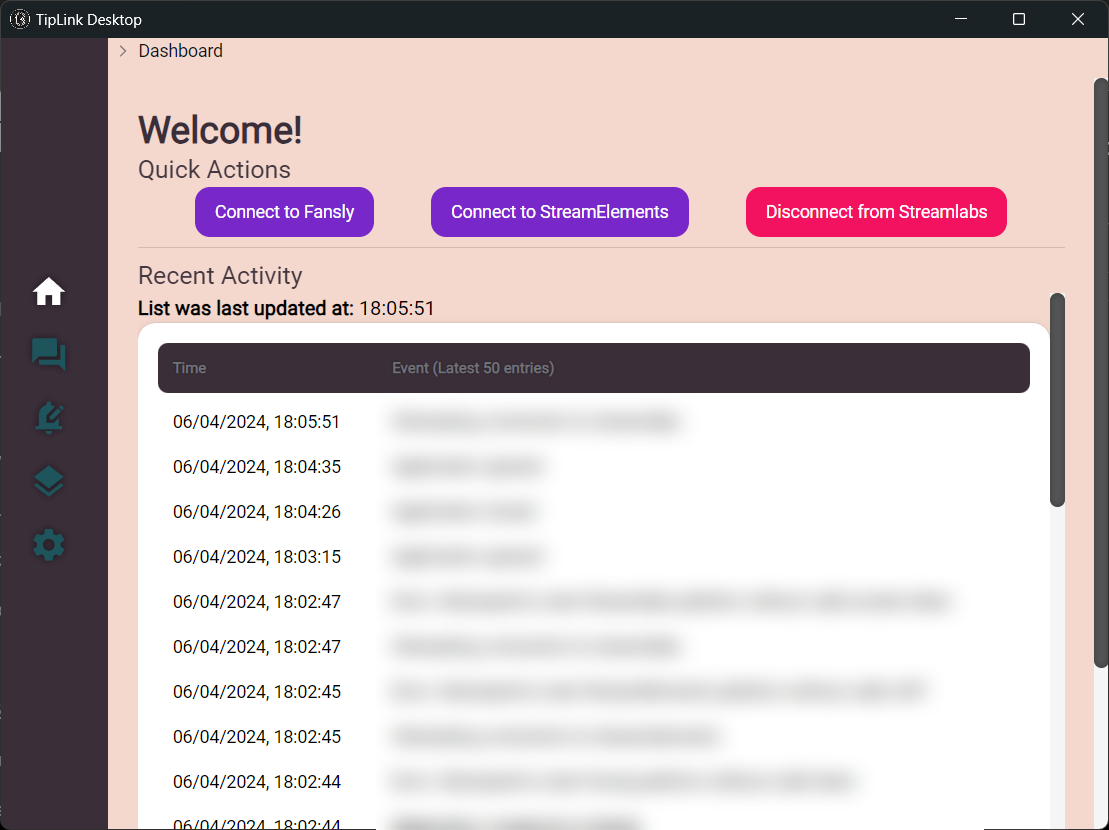
Task: Open the layers sidebar icon
Action: point(49,481)
